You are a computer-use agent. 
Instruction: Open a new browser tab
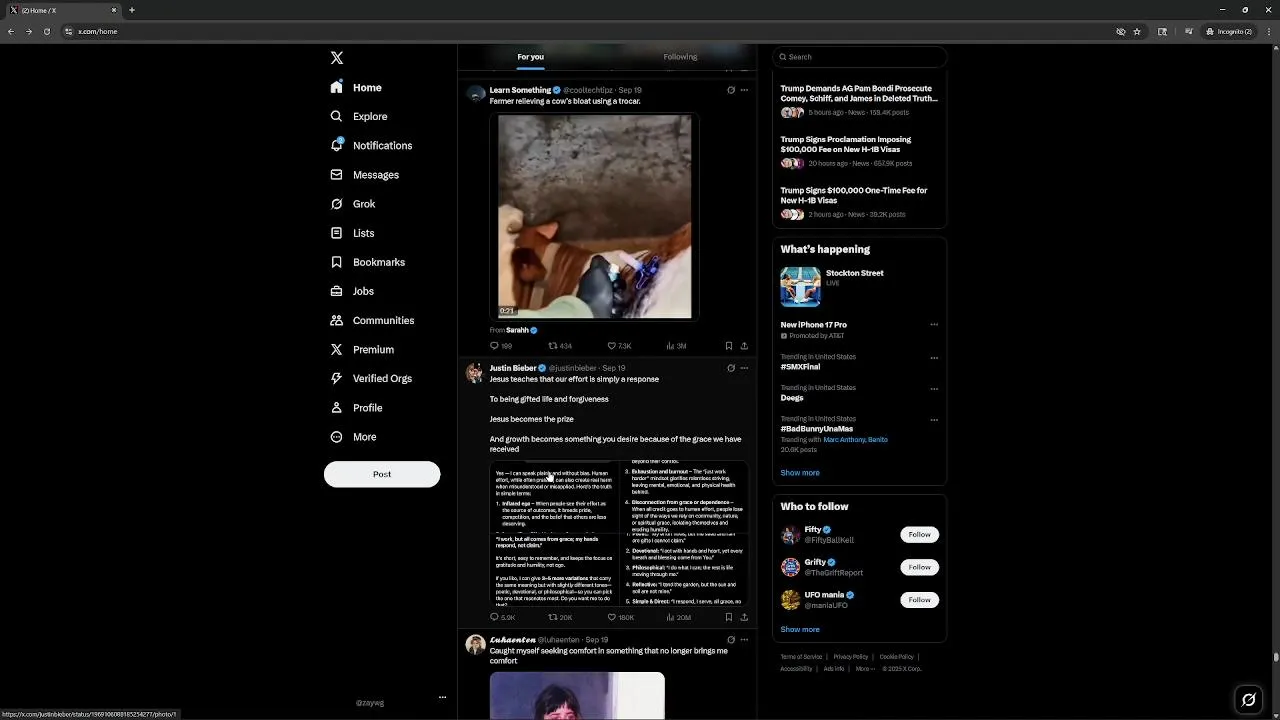point(131,10)
